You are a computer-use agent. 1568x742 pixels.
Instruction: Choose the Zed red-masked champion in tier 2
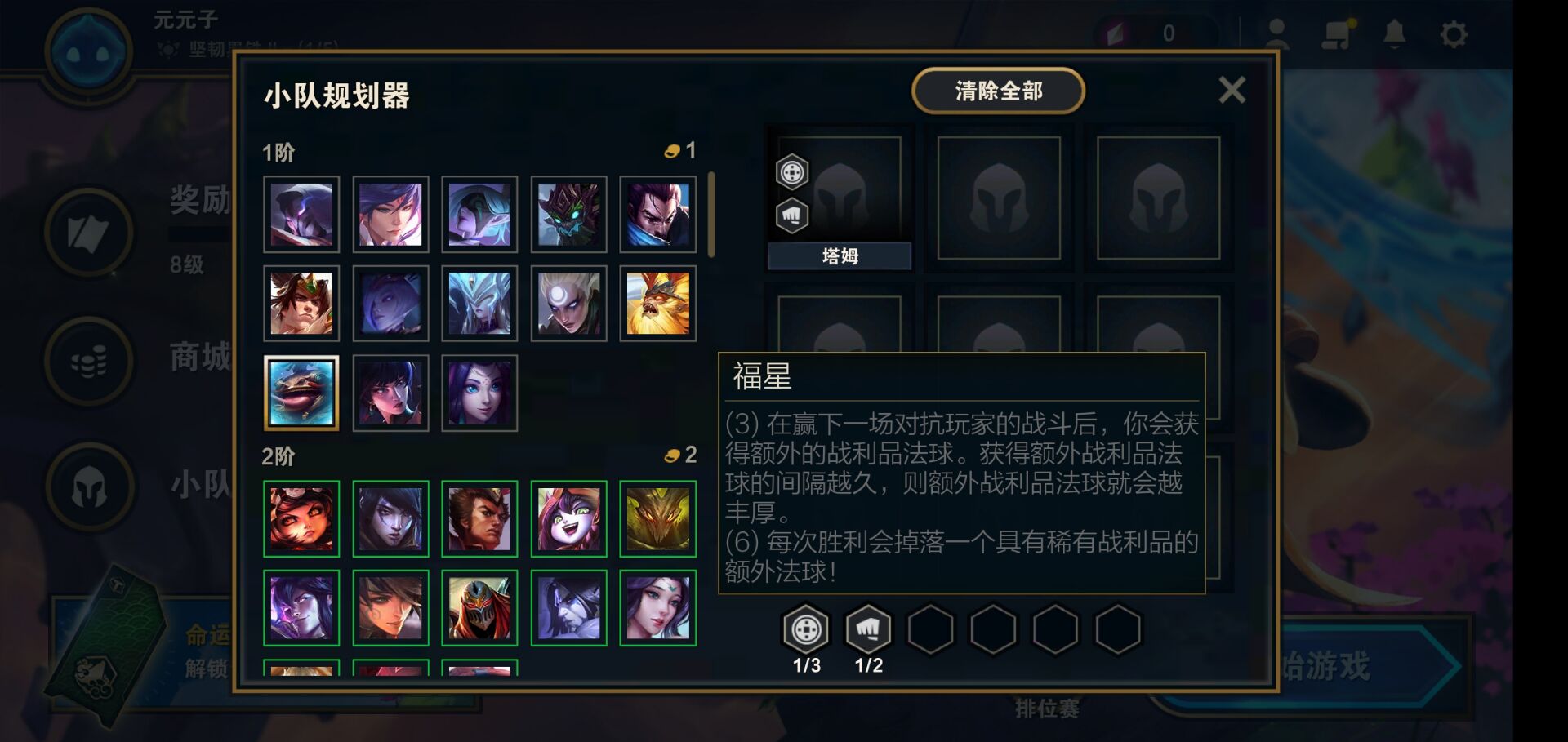tap(479, 608)
